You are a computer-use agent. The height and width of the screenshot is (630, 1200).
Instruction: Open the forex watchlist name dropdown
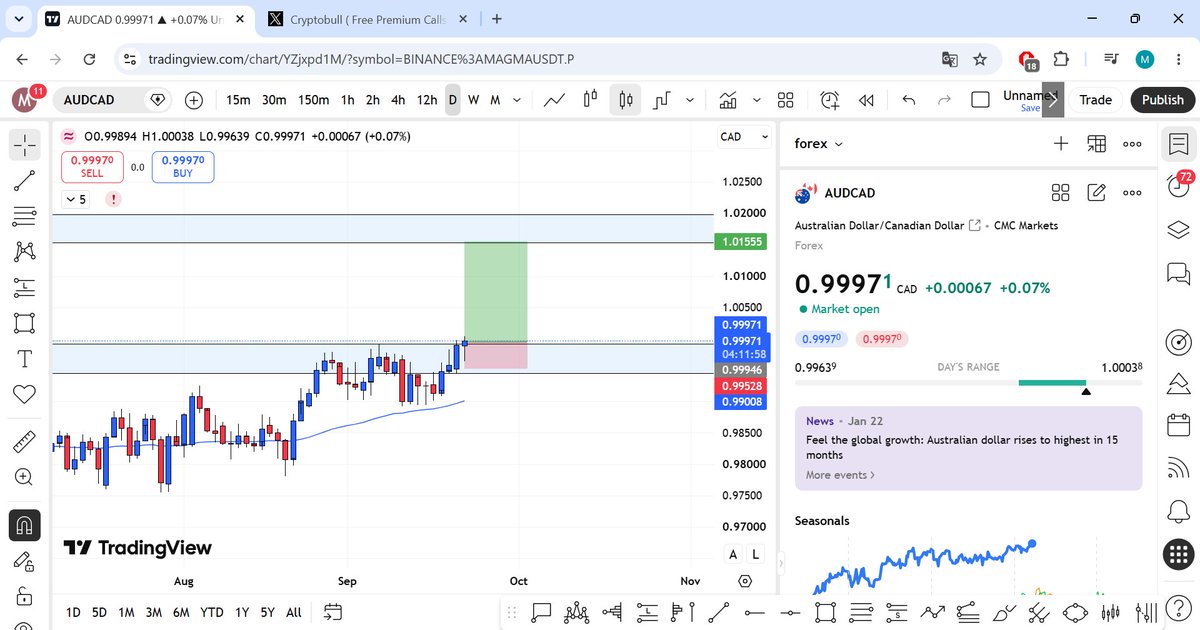point(819,144)
